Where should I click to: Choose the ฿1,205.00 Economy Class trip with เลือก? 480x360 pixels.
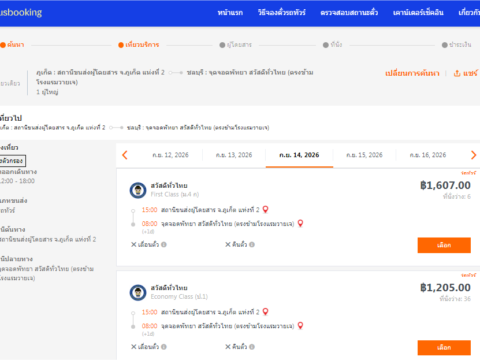click(444, 348)
